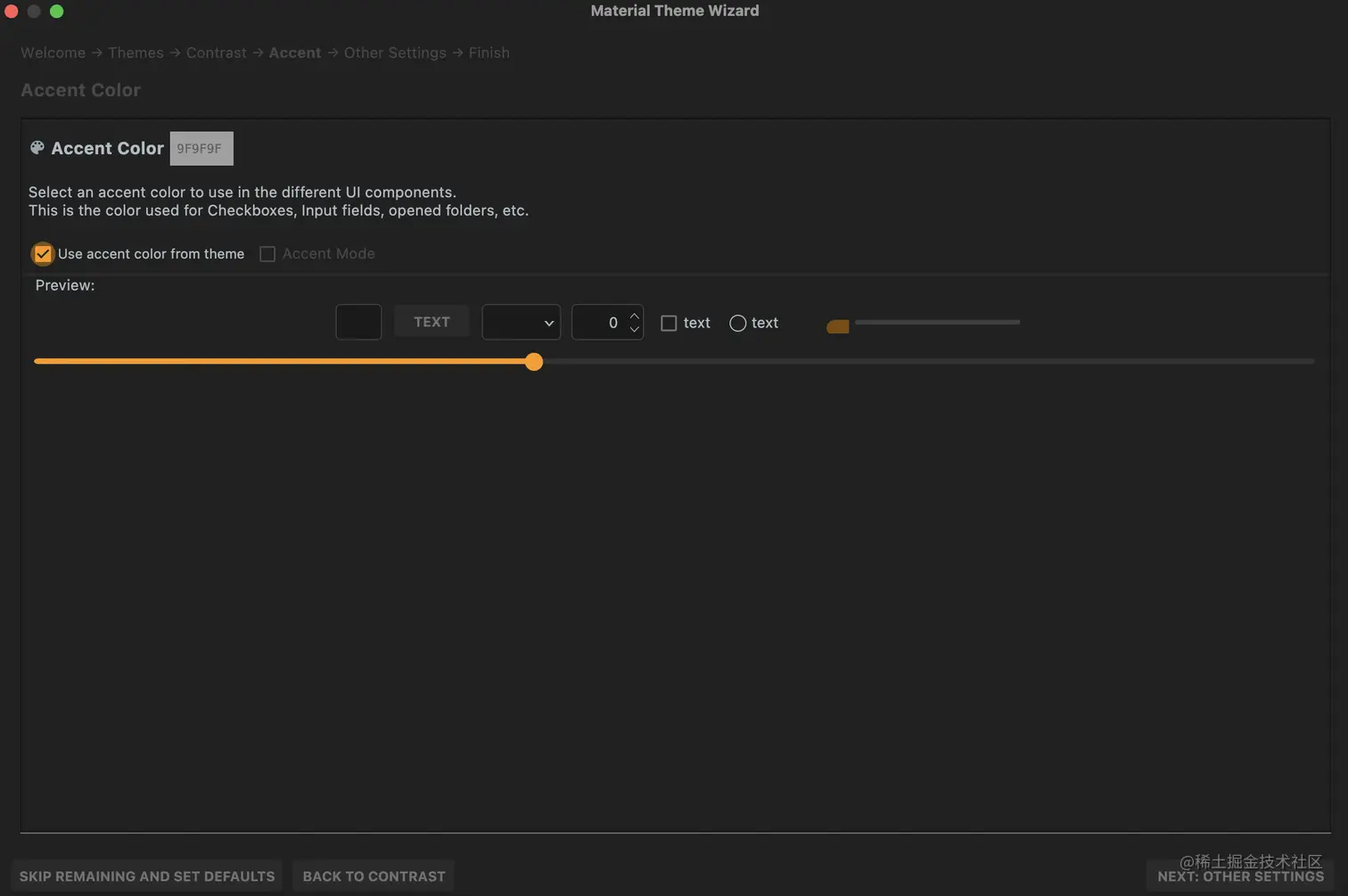
Task: Open the preview dropdown combo box
Action: pyautogui.click(x=521, y=323)
